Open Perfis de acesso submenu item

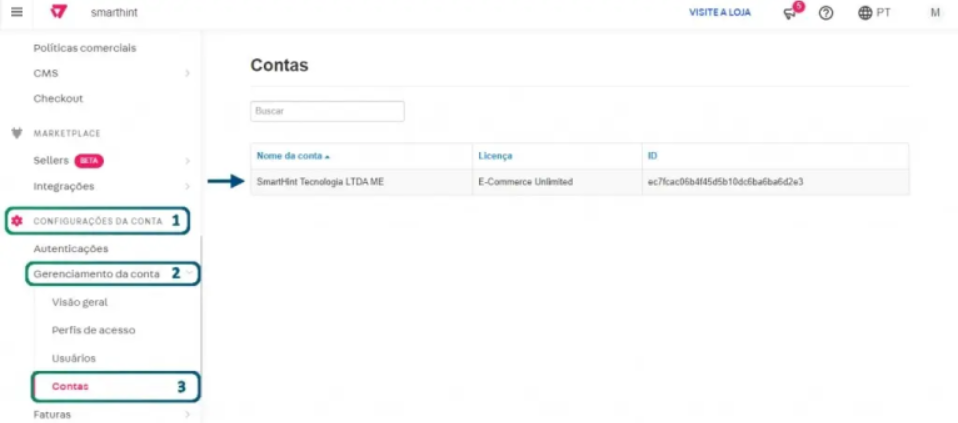coord(93,330)
